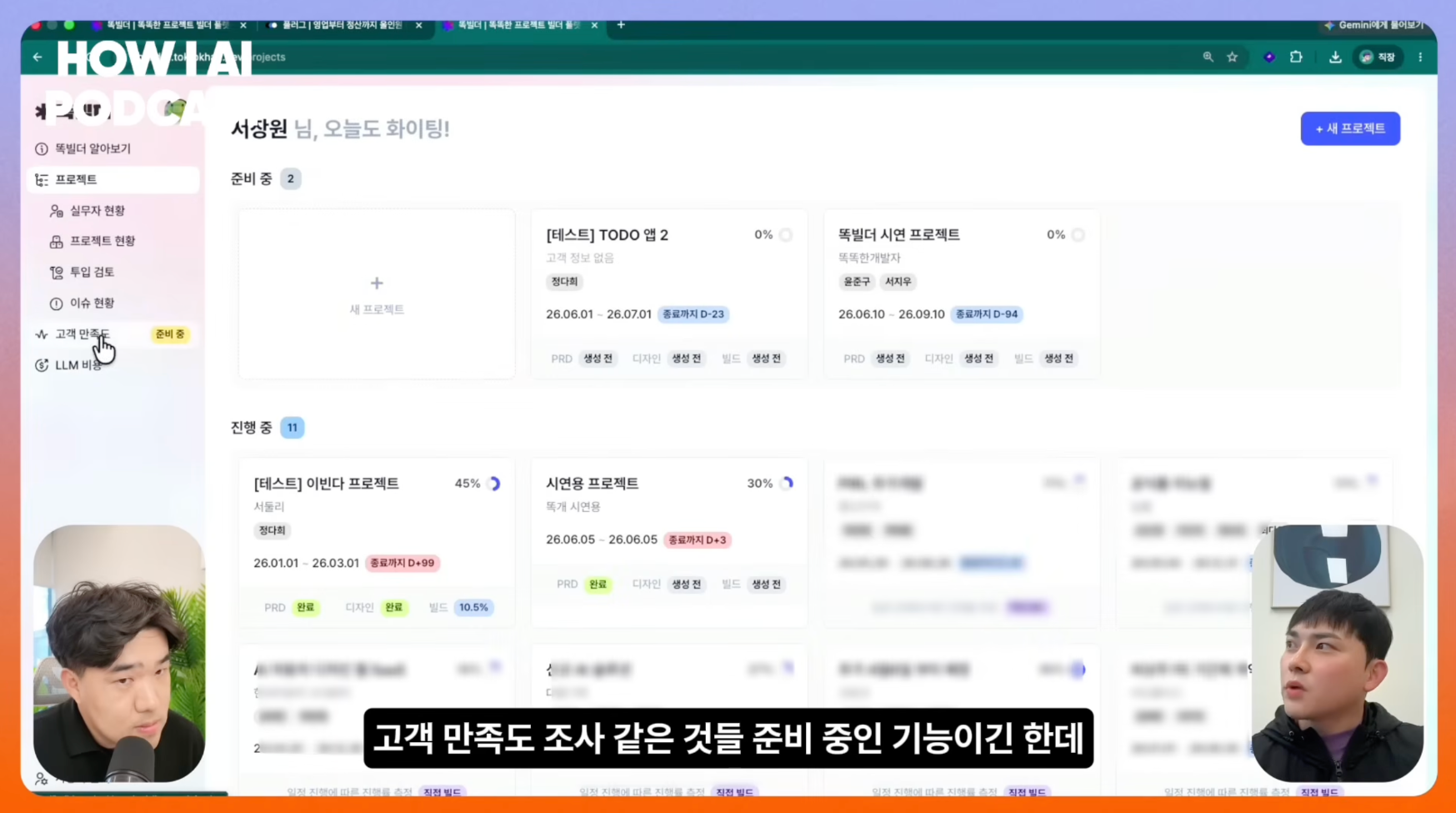Open the Chrome three-dot menu
The image size is (1456, 813).
tap(1420, 57)
